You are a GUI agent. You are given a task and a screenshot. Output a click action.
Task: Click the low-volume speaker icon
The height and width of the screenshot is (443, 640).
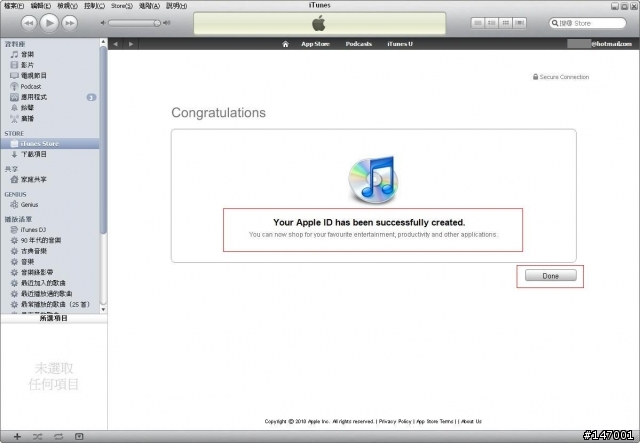coord(103,23)
